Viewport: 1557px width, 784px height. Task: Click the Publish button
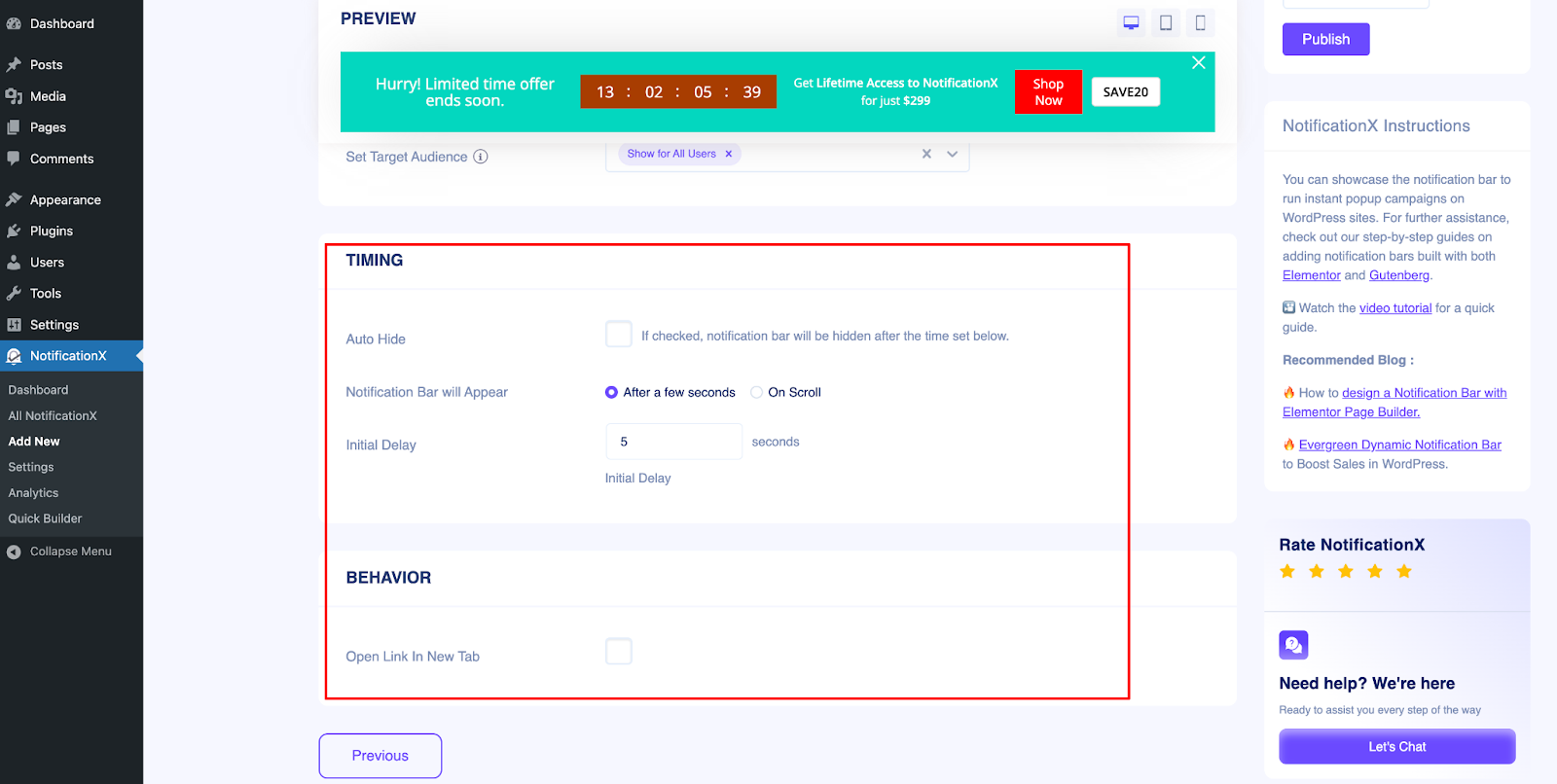point(1325,39)
